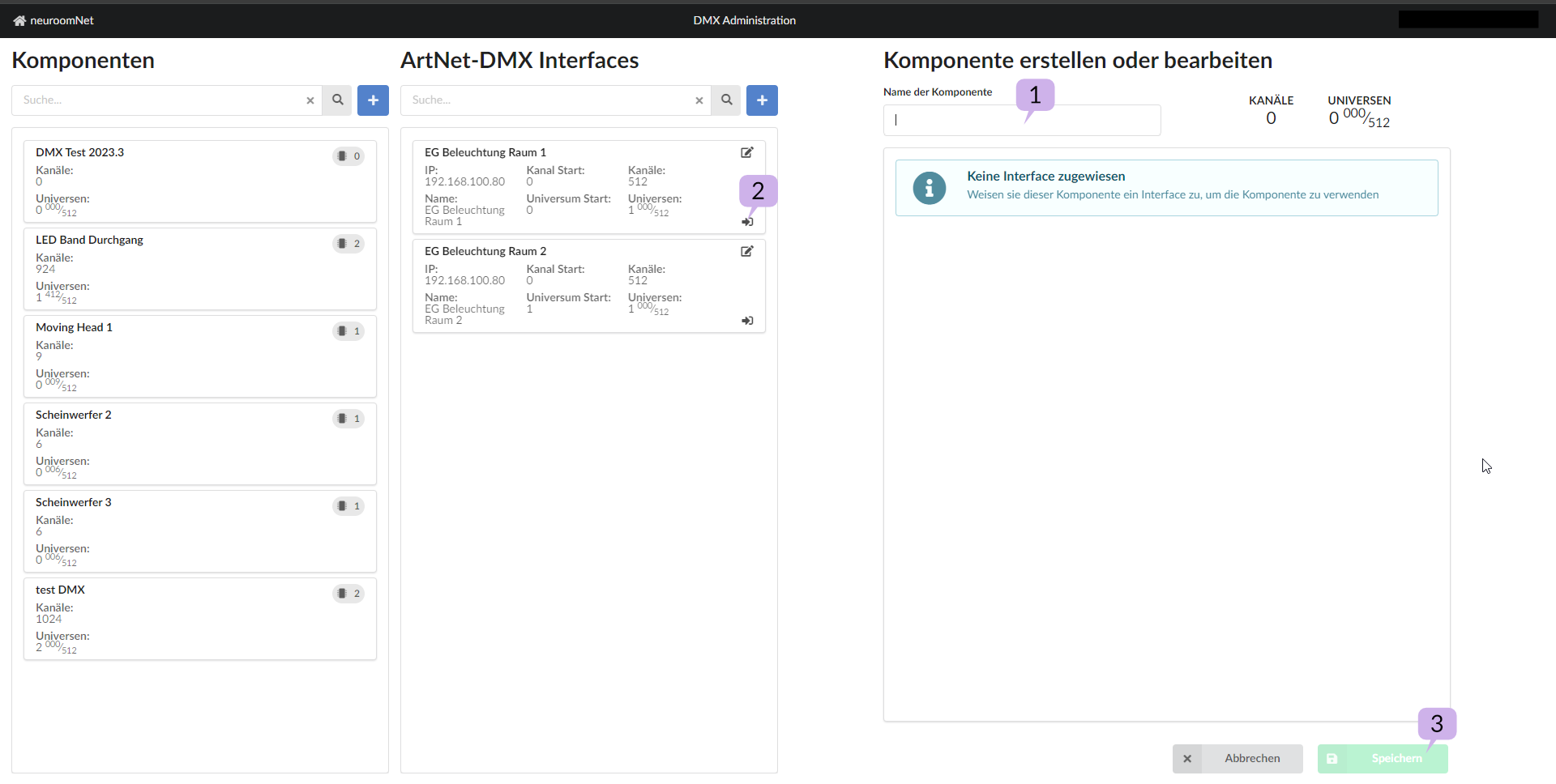Add a new ArtNet-DMX interface via plus button
Screen dimensions: 1556x784
point(762,100)
